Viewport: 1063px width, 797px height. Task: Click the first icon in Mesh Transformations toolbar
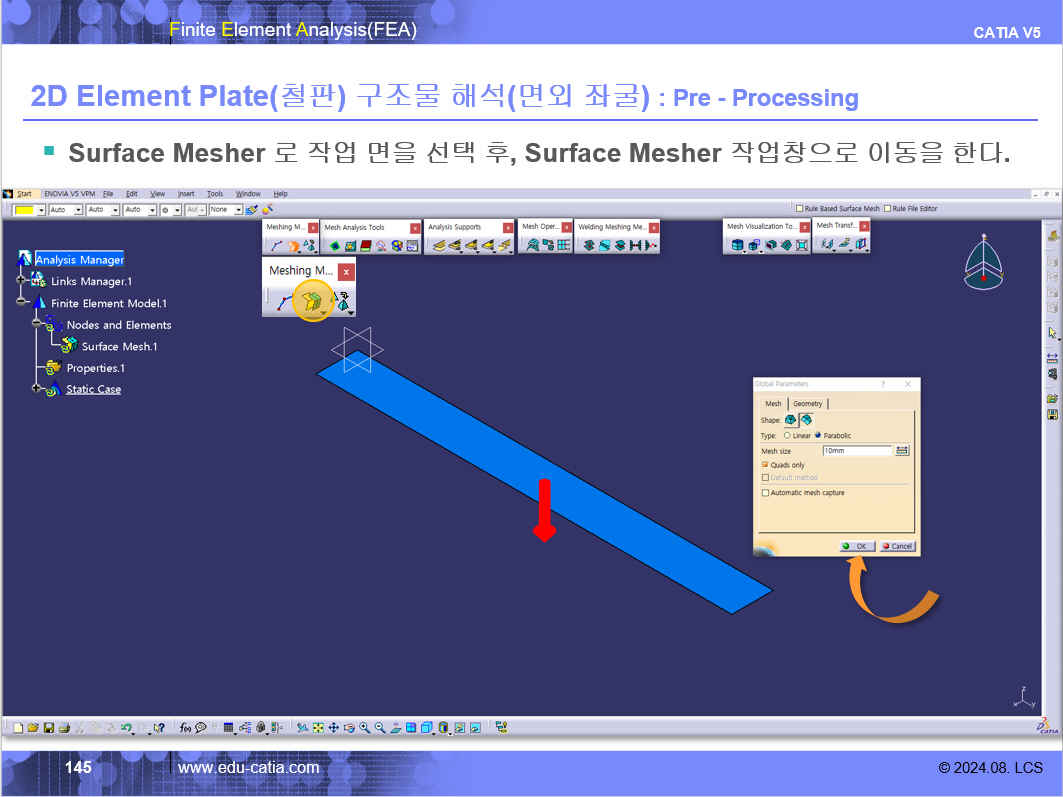(x=827, y=243)
